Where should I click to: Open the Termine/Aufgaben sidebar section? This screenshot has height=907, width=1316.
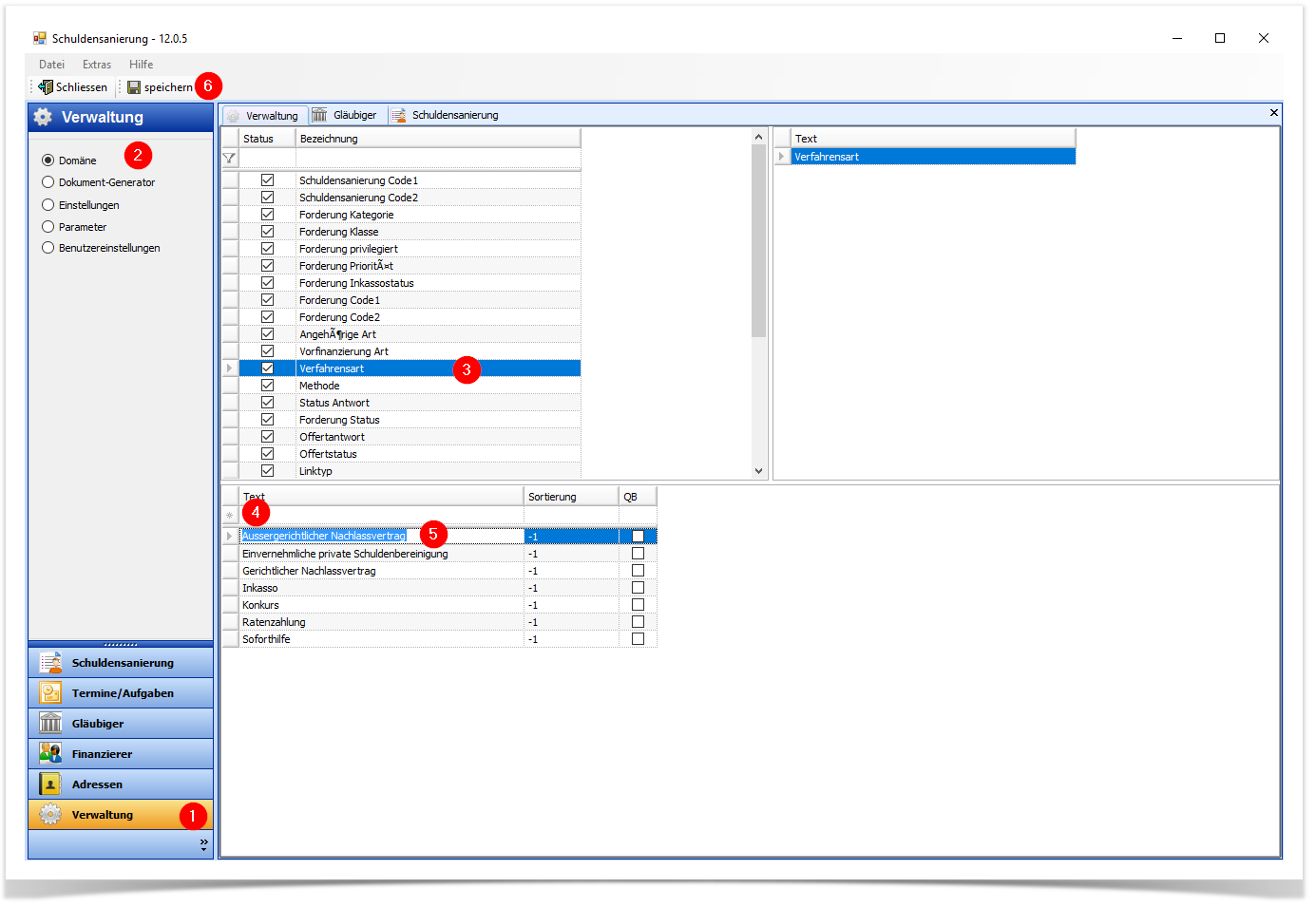tap(121, 692)
